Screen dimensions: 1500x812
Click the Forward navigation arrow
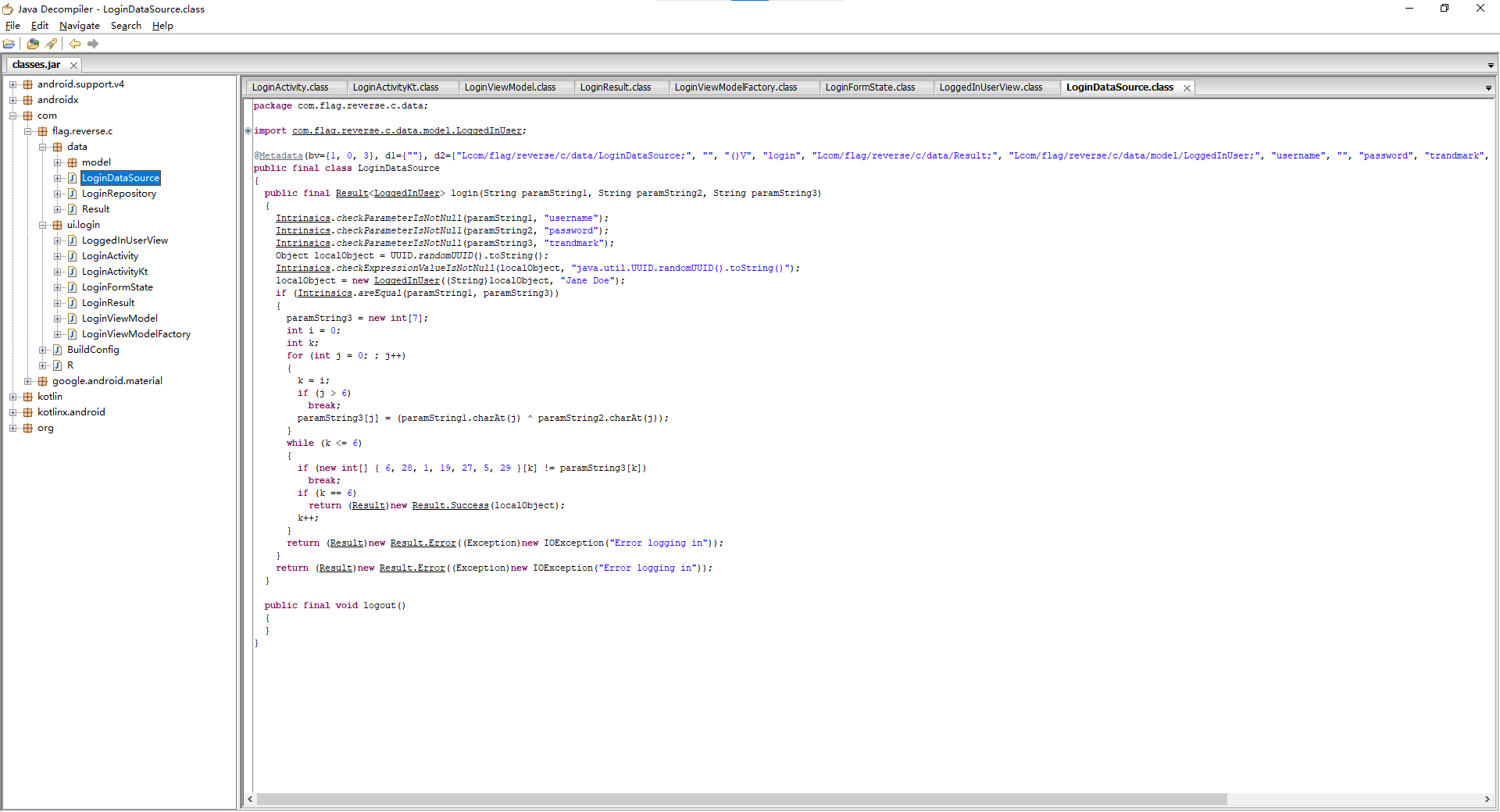pyautogui.click(x=93, y=44)
